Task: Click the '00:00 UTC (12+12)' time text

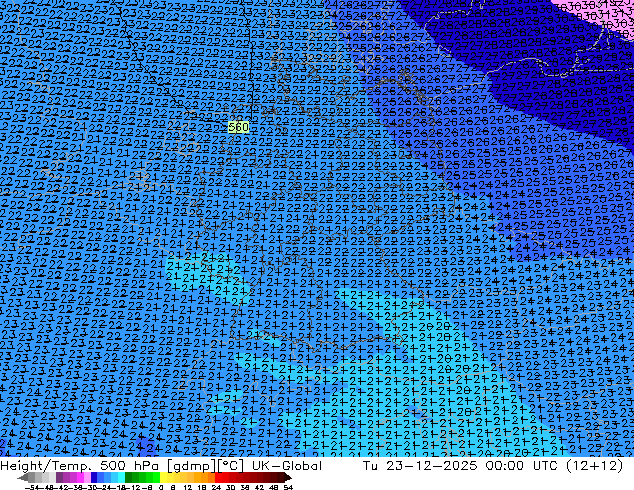Action: click(554, 465)
